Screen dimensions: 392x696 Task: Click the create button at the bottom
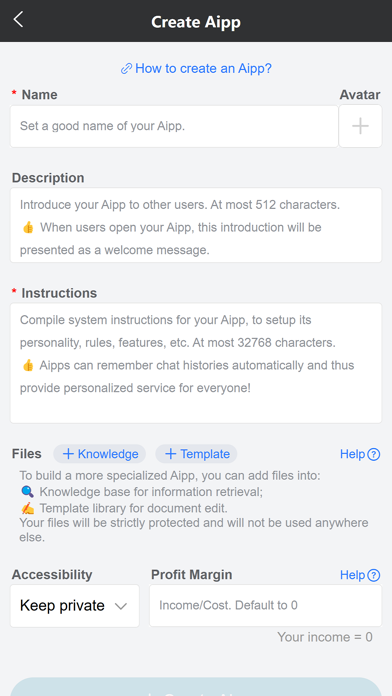tap(196, 687)
